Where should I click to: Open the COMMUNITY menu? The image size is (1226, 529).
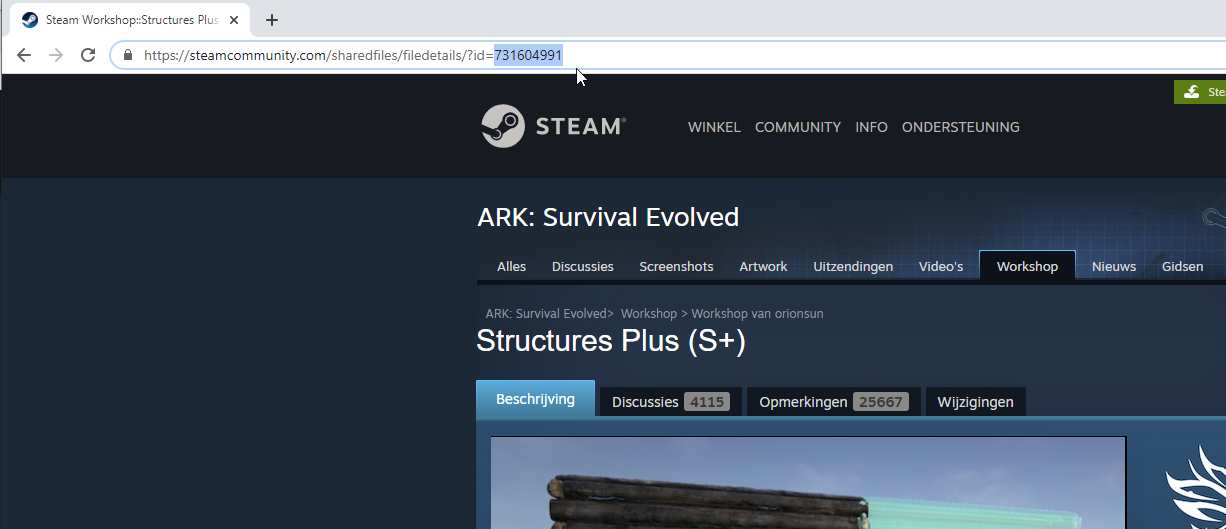[798, 127]
